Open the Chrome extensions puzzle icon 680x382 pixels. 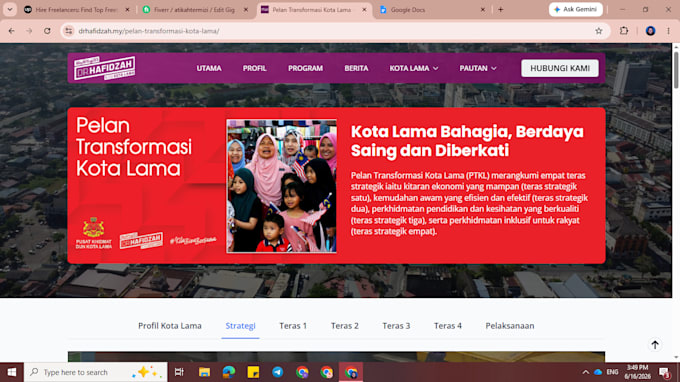pyautogui.click(x=624, y=31)
